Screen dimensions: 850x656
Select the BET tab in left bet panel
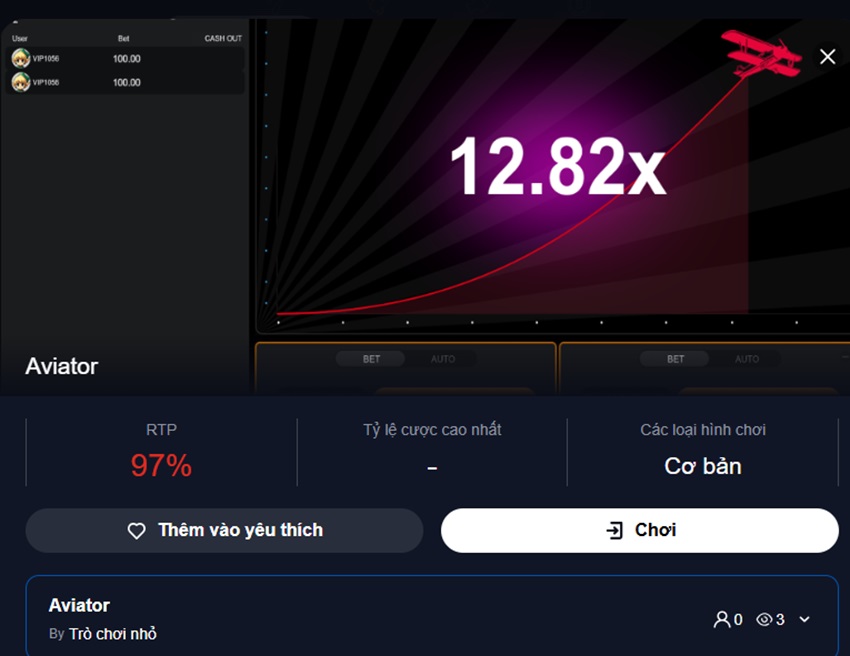pyautogui.click(x=371, y=359)
